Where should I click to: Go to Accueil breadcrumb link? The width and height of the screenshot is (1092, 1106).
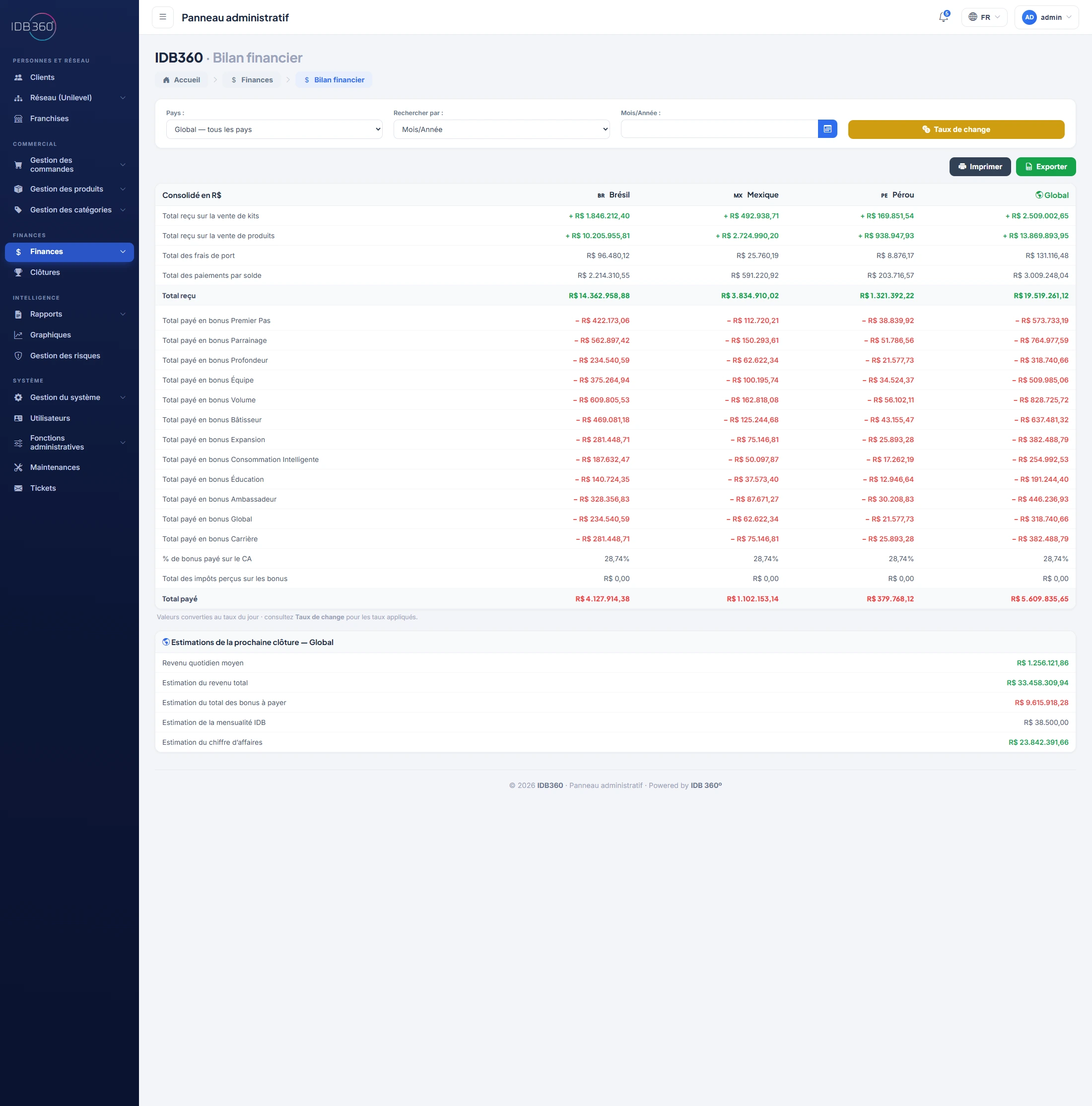click(x=182, y=80)
